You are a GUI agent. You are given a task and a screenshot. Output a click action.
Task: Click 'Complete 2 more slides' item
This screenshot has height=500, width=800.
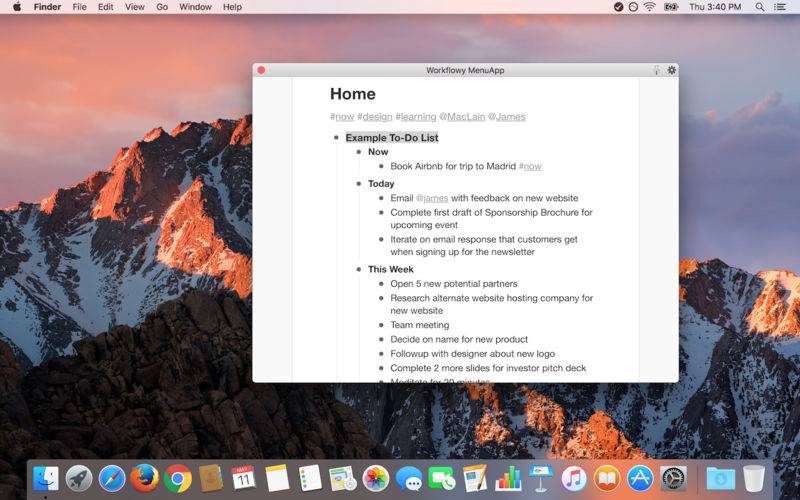[x=488, y=368]
